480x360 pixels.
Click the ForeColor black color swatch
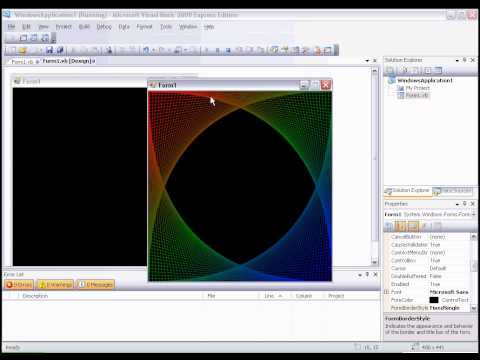point(434,300)
